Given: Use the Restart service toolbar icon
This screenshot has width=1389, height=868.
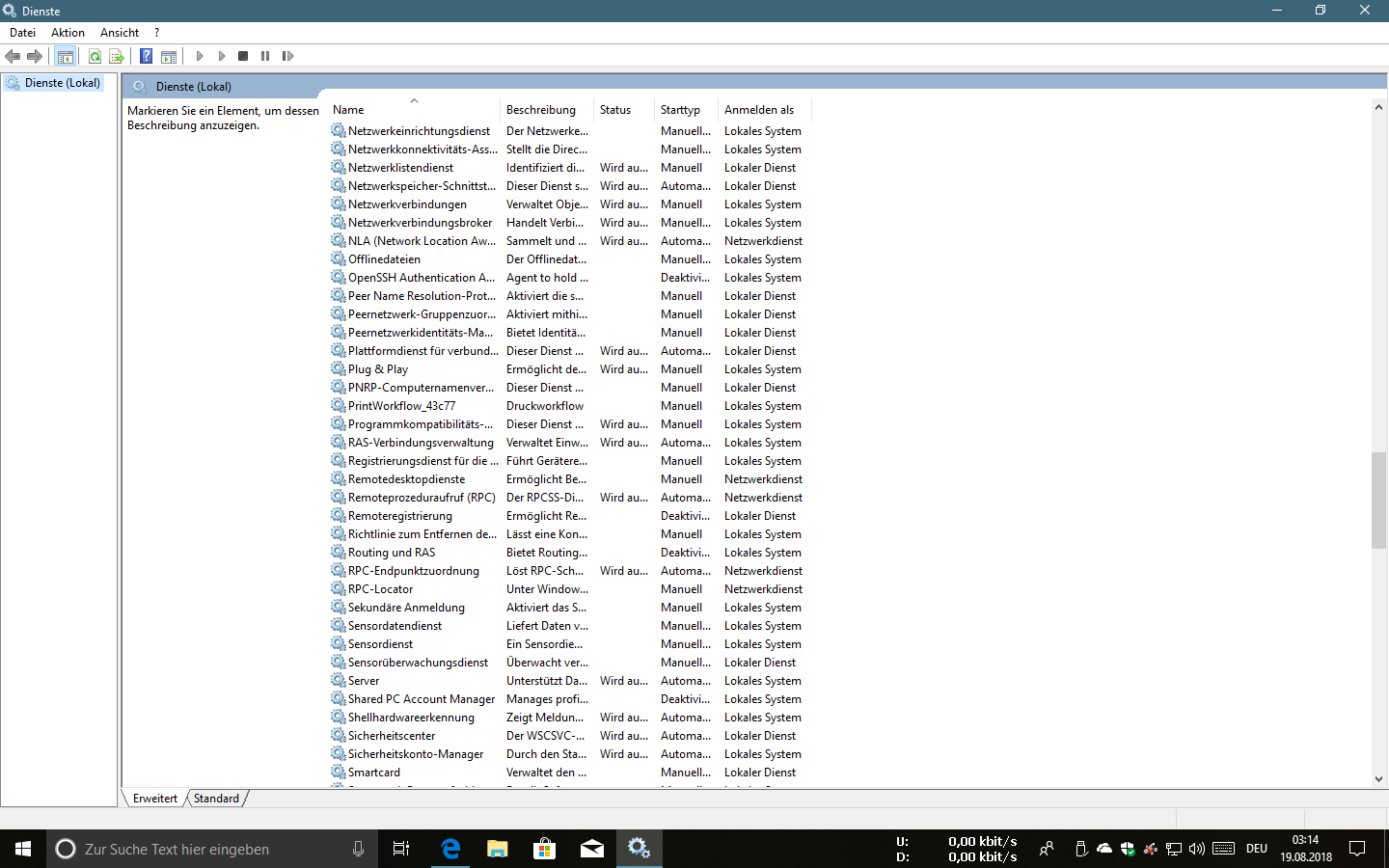Looking at the screenshot, I should [x=287, y=56].
